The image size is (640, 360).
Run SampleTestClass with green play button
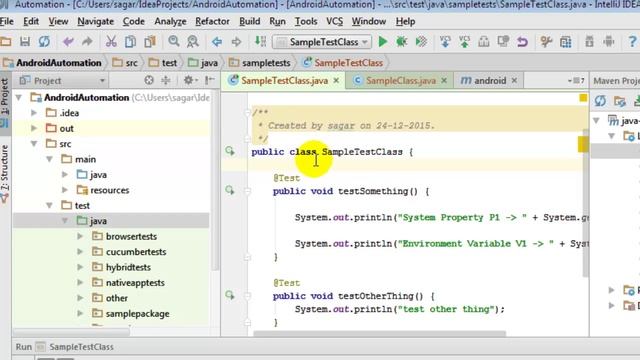click(382, 42)
